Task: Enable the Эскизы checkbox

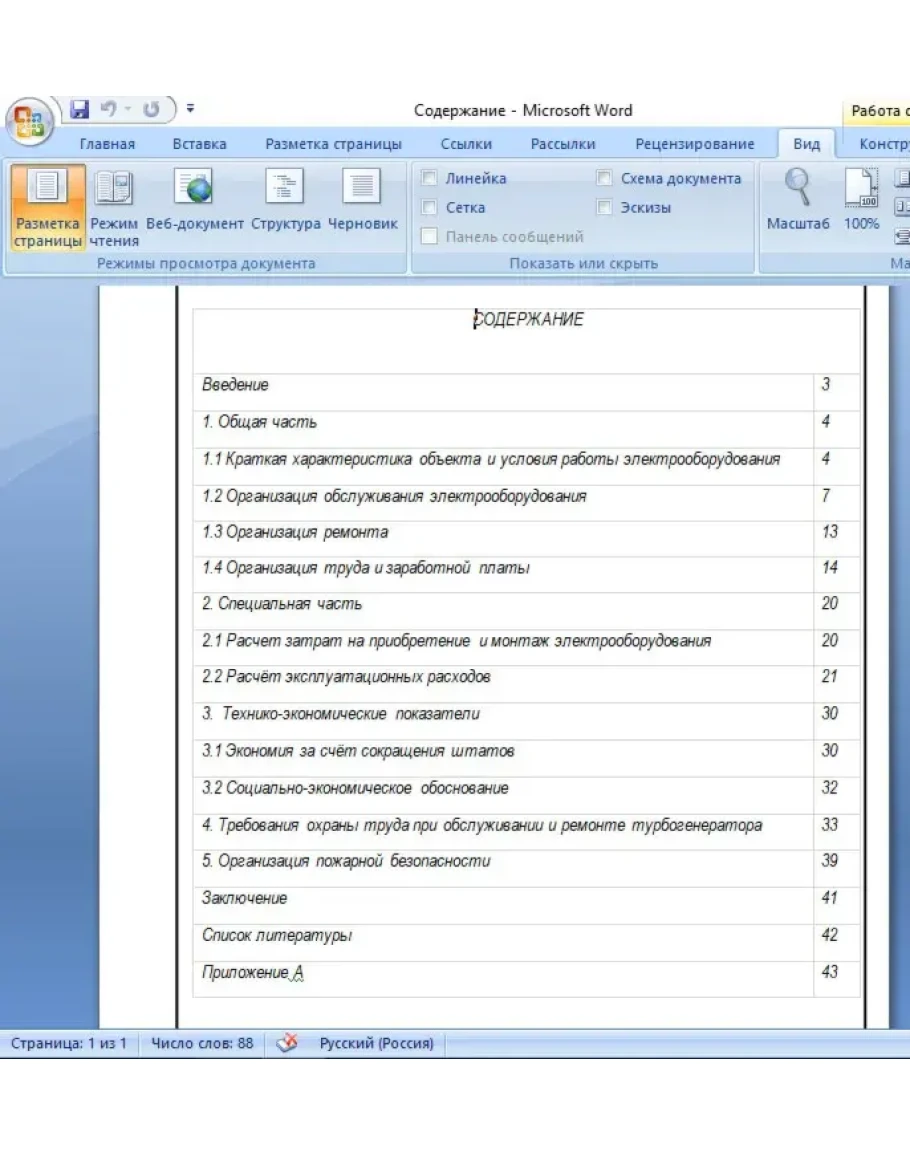Action: tap(604, 208)
